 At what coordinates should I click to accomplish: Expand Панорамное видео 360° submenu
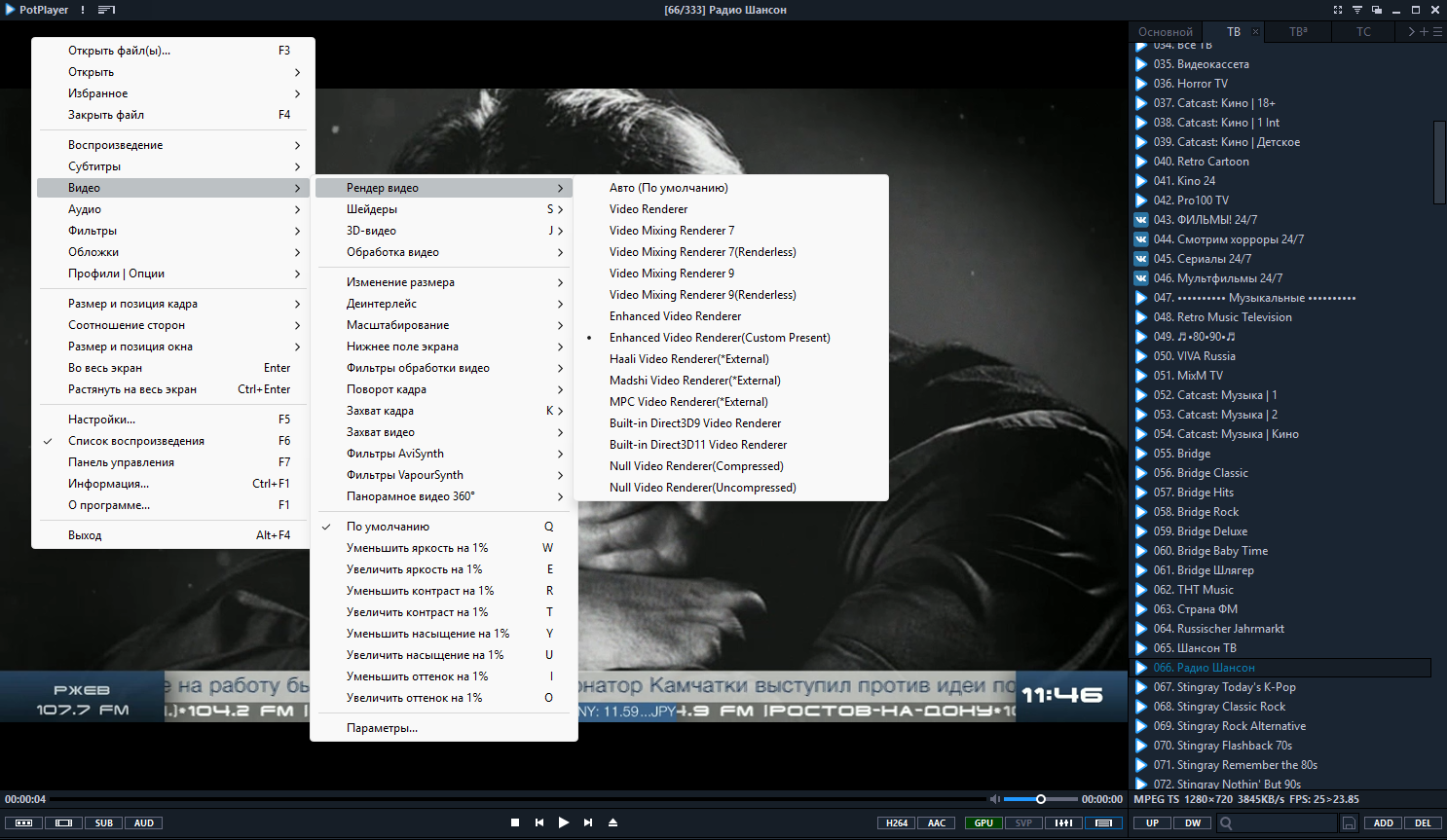(x=444, y=496)
